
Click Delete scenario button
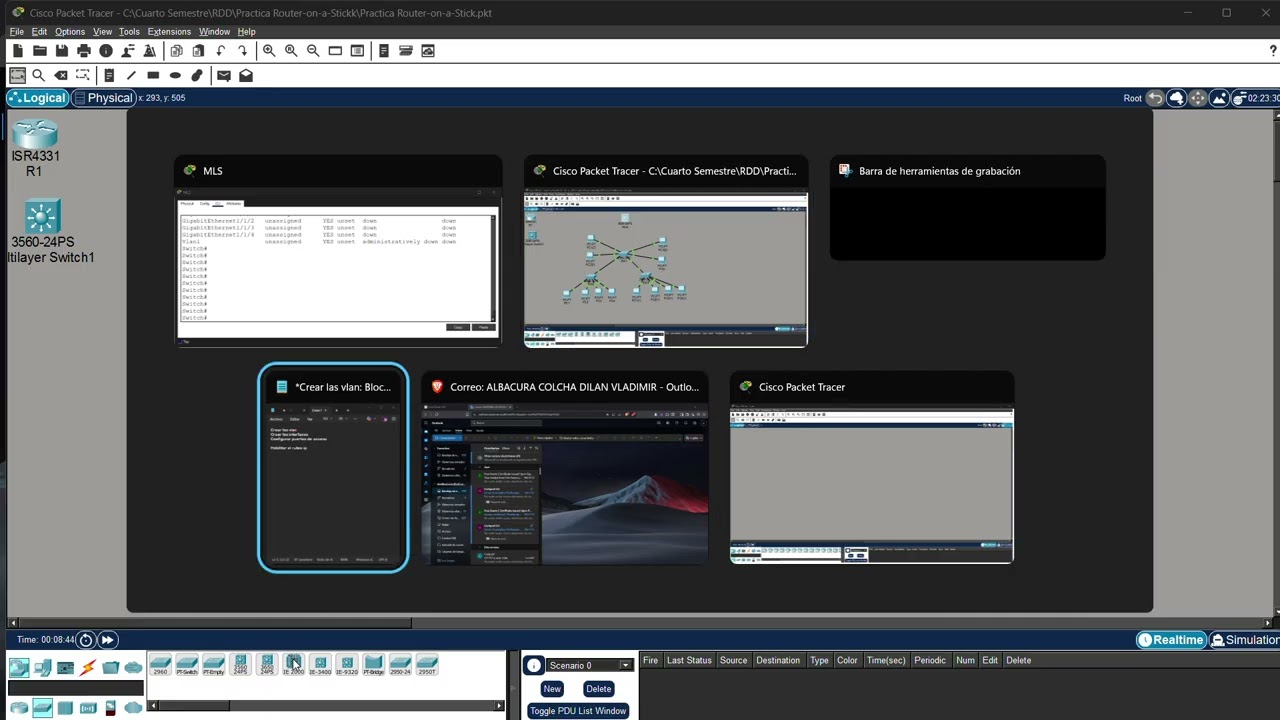click(x=599, y=689)
